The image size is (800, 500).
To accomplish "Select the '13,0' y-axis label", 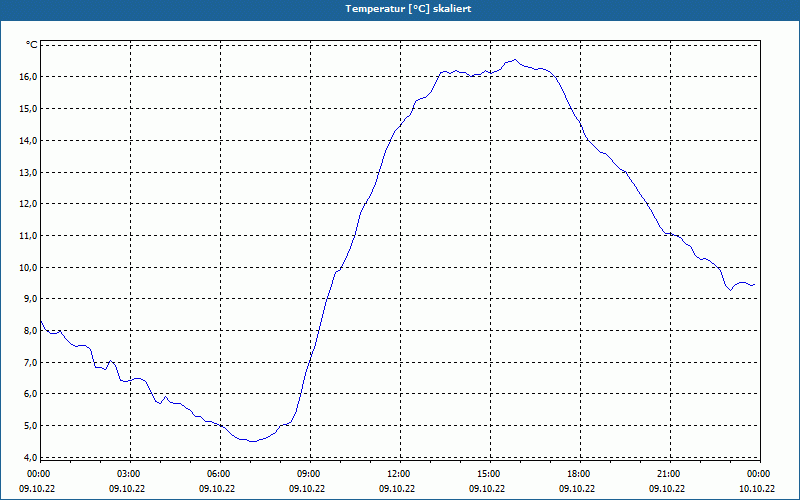I will (x=29, y=172).
